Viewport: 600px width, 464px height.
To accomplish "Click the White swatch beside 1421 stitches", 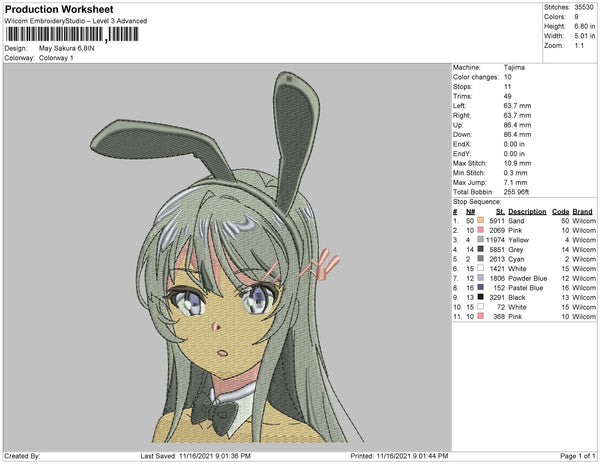I will click(481, 268).
